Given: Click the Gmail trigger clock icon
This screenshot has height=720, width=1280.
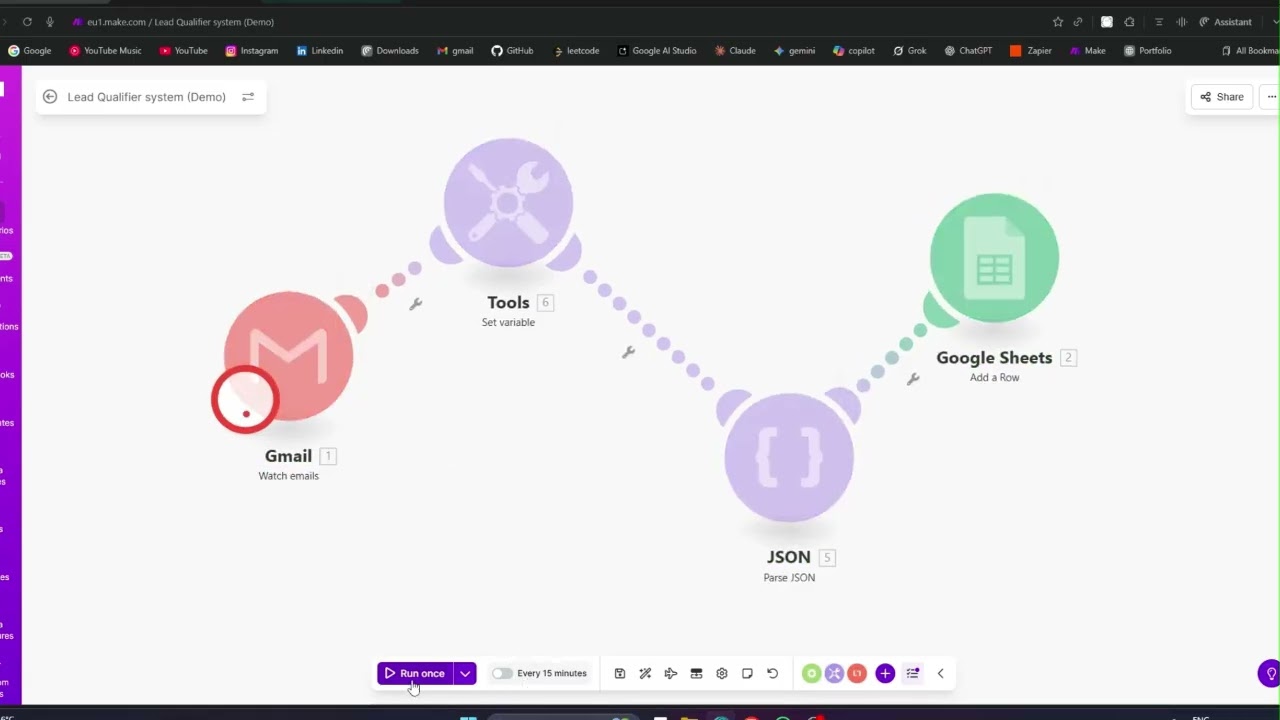Looking at the screenshot, I should pos(245,400).
